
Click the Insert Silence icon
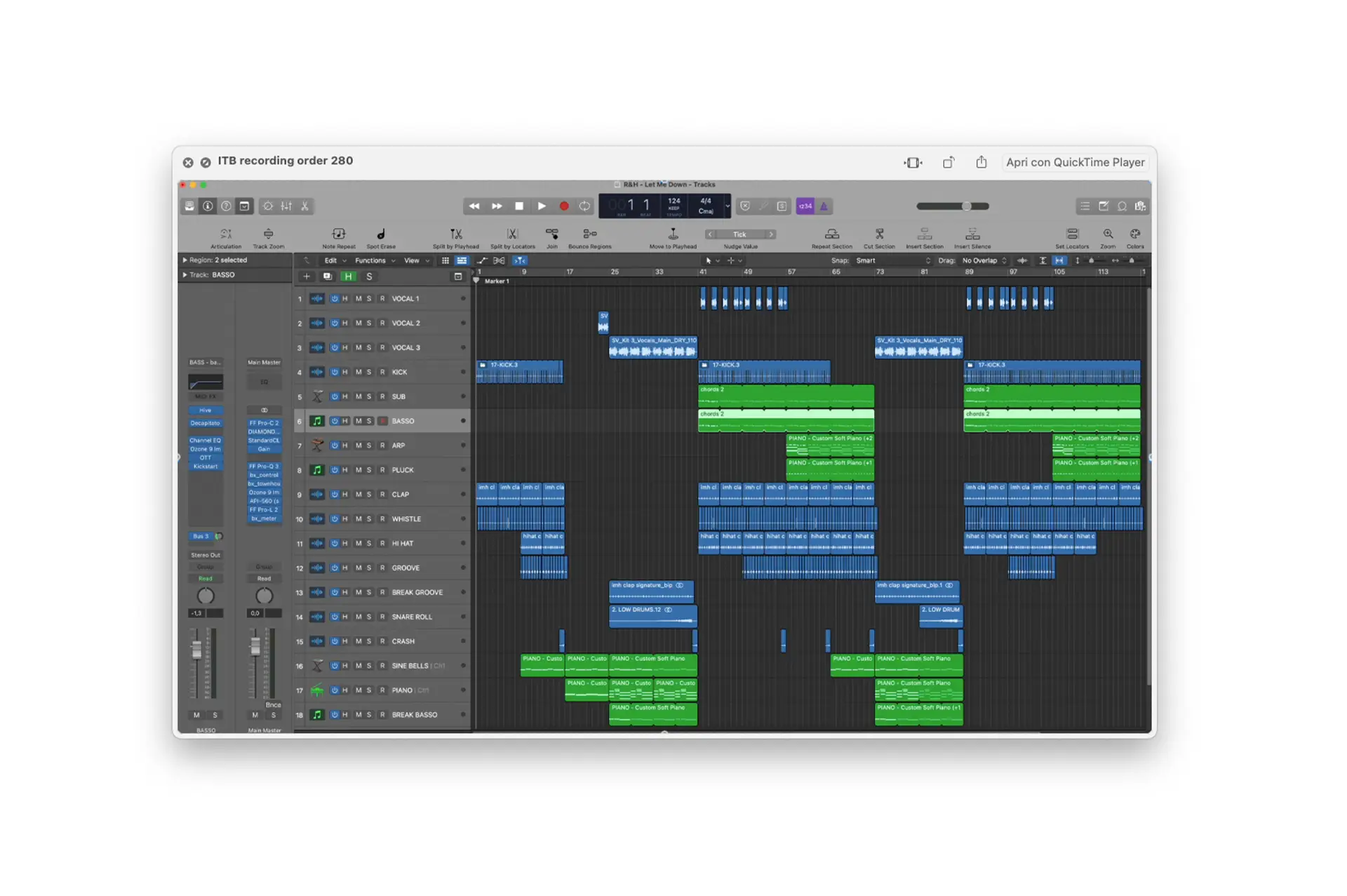(x=972, y=234)
